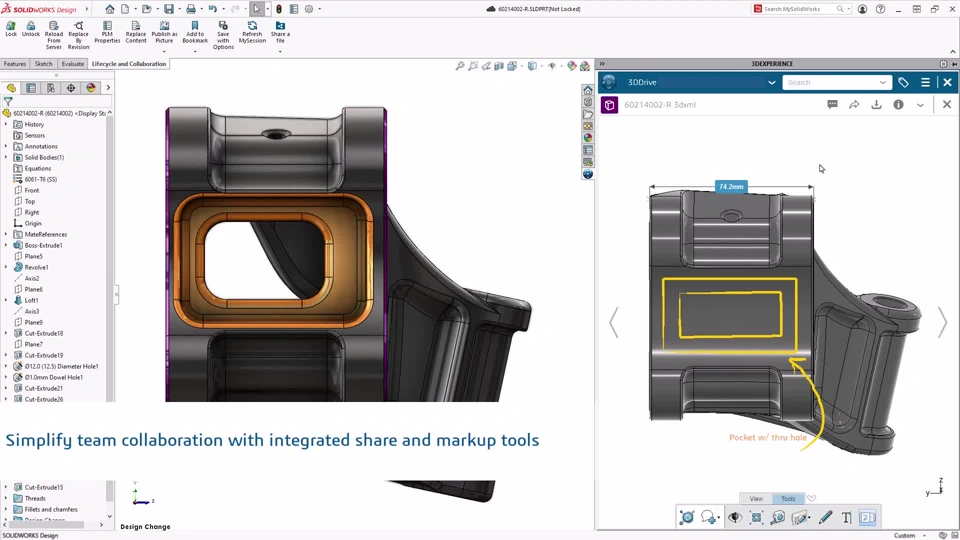
Task: Select Cut-Extrude18 in the feature tree
Action: point(43,333)
